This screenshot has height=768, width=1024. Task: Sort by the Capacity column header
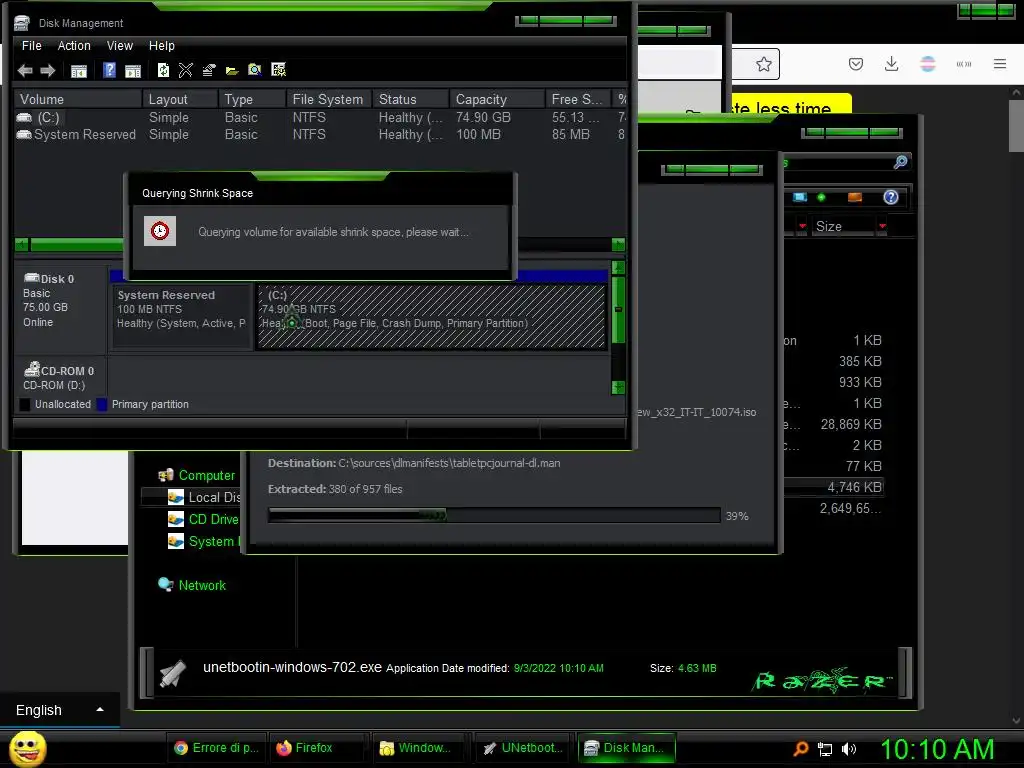(x=497, y=99)
